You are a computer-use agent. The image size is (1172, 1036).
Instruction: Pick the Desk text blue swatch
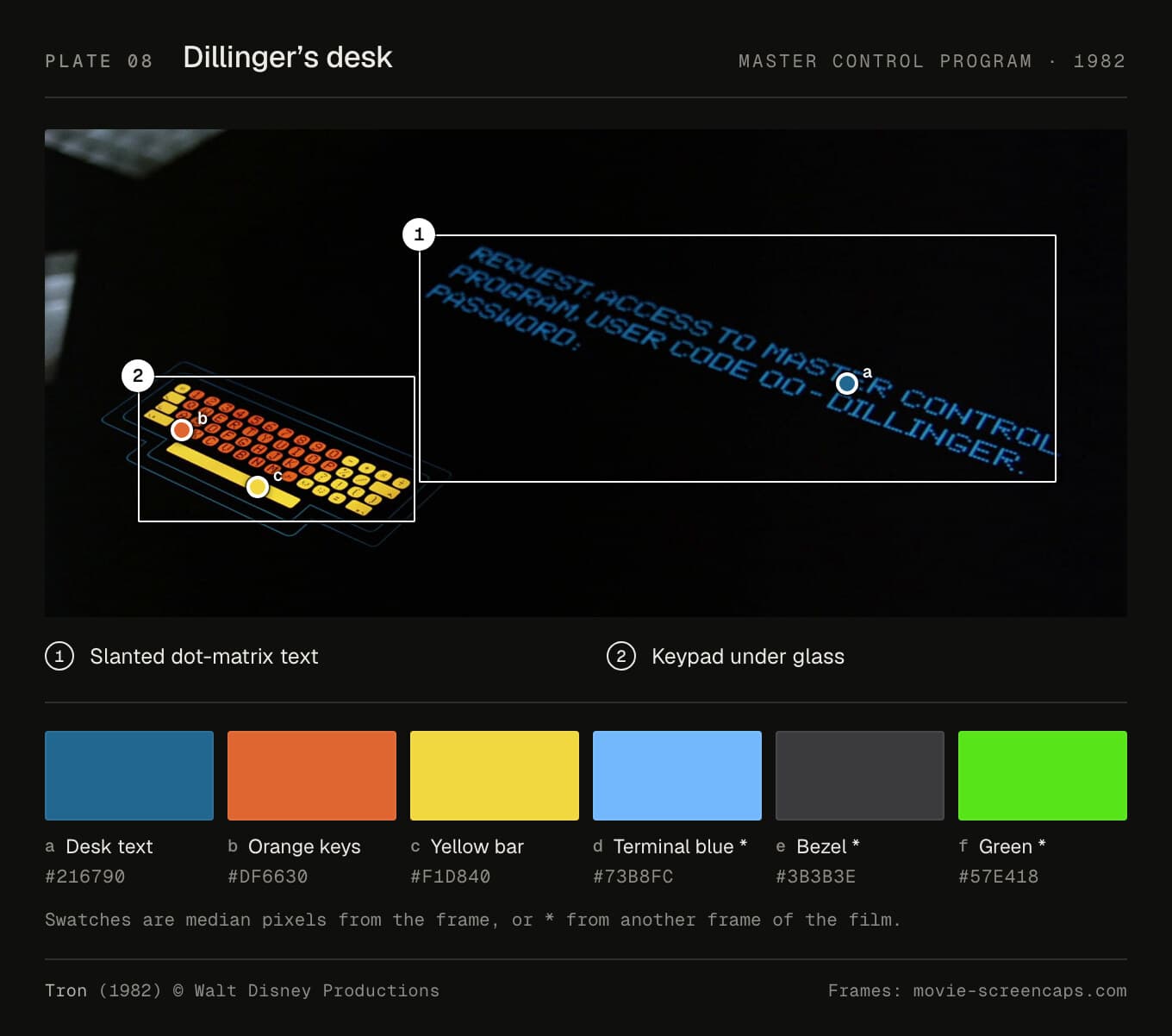(x=129, y=776)
